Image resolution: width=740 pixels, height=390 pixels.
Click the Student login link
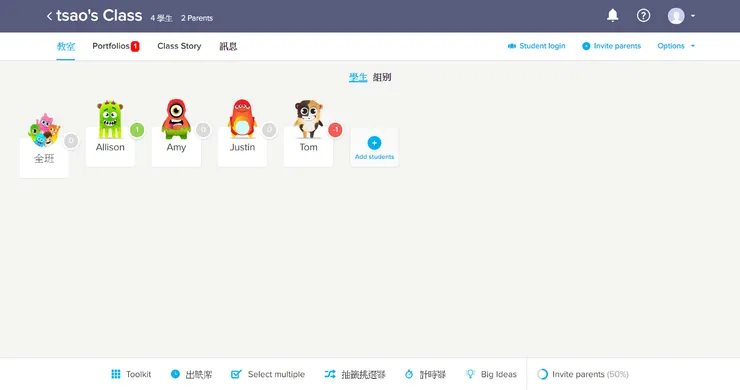click(537, 46)
